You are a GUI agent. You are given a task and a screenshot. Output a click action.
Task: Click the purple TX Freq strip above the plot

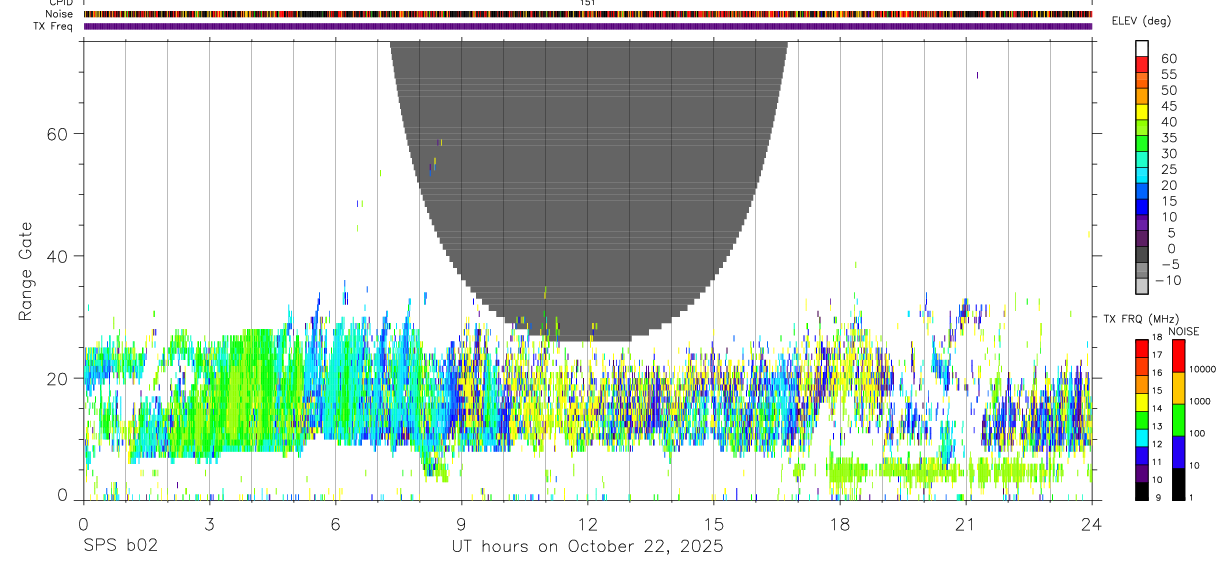click(x=587, y=26)
